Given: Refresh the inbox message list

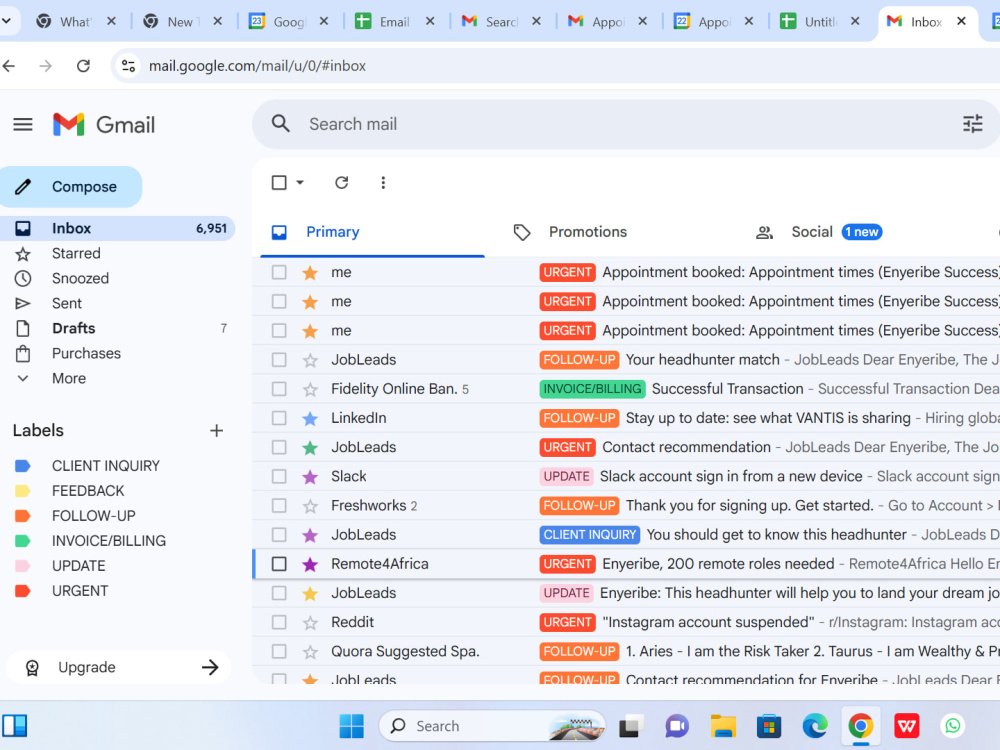Looking at the screenshot, I should pyautogui.click(x=342, y=183).
